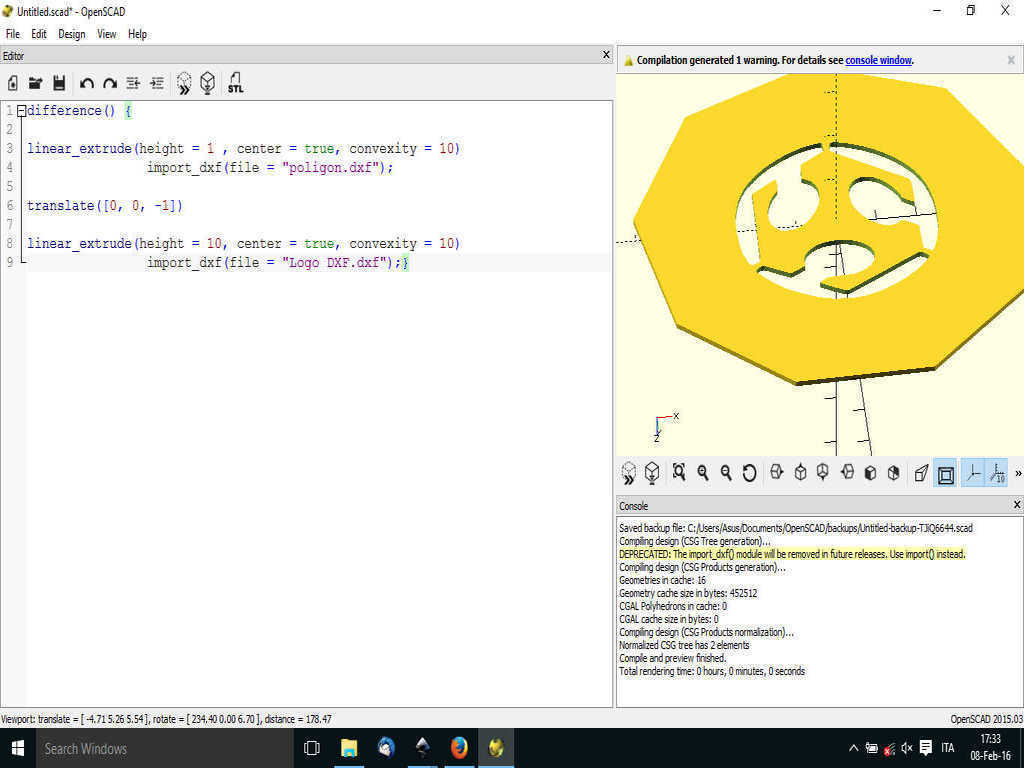
Task: Click the volume icon in system tray
Action: (907, 748)
